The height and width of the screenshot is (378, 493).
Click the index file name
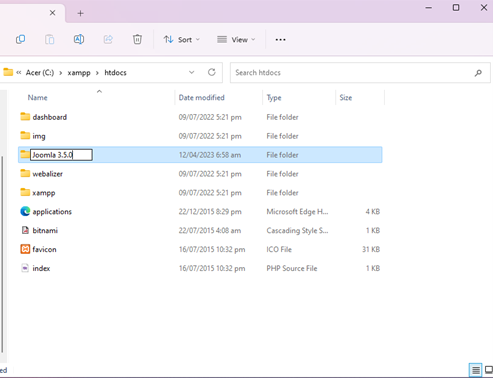coord(41,268)
